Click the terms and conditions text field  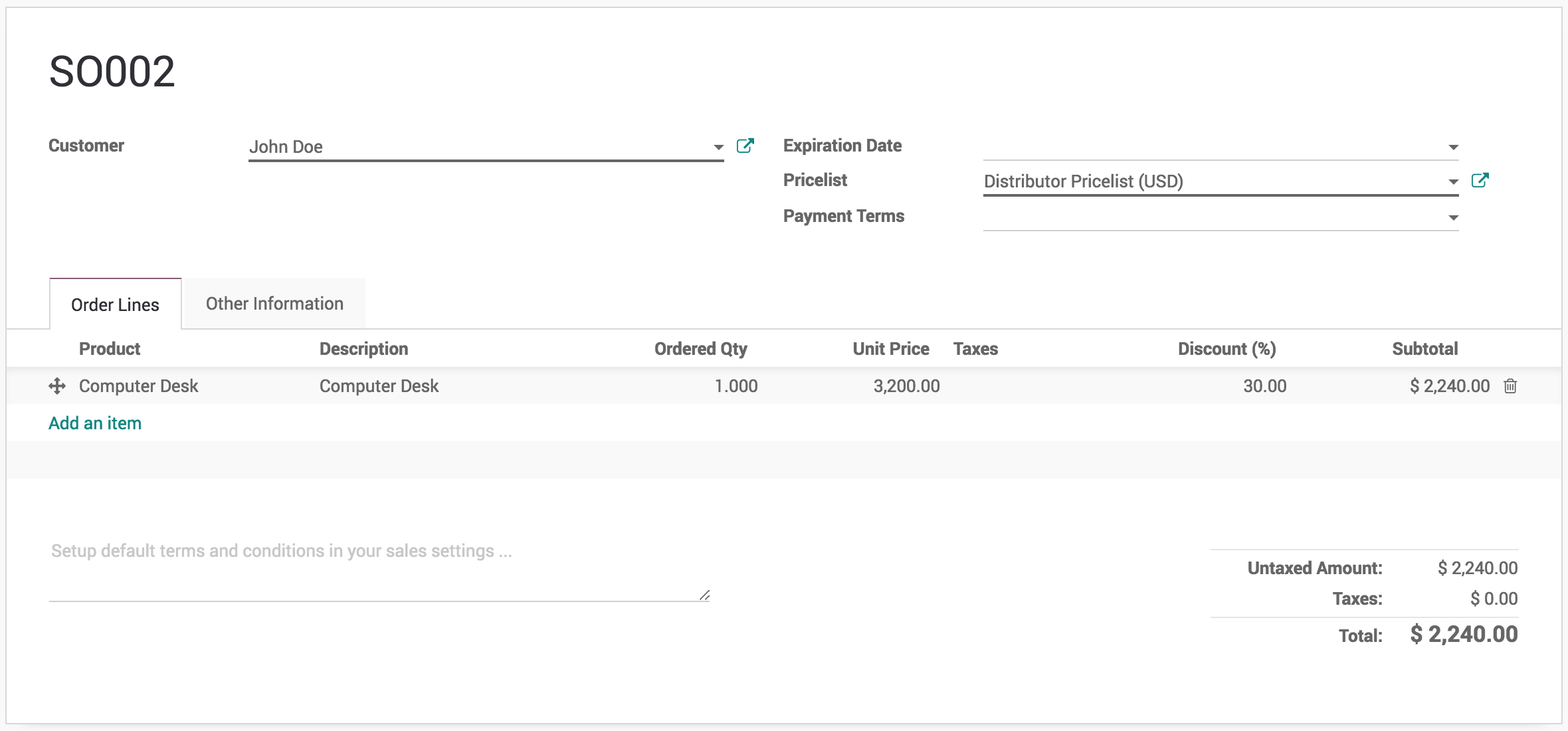pyautogui.click(x=379, y=565)
